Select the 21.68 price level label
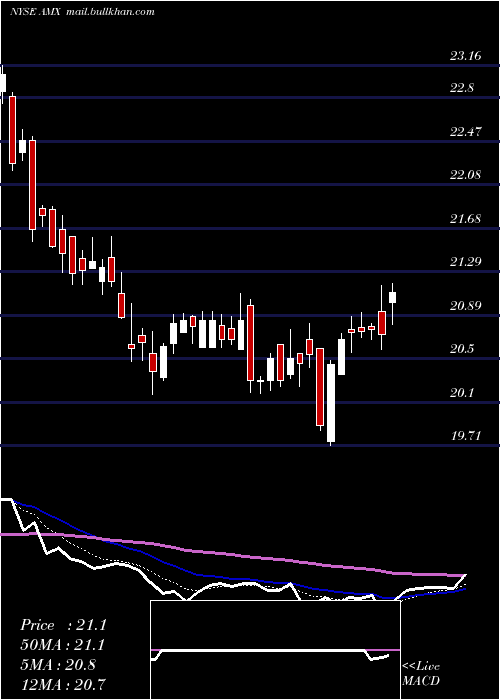The image size is (500, 700). pyautogui.click(x=466, y=219)
